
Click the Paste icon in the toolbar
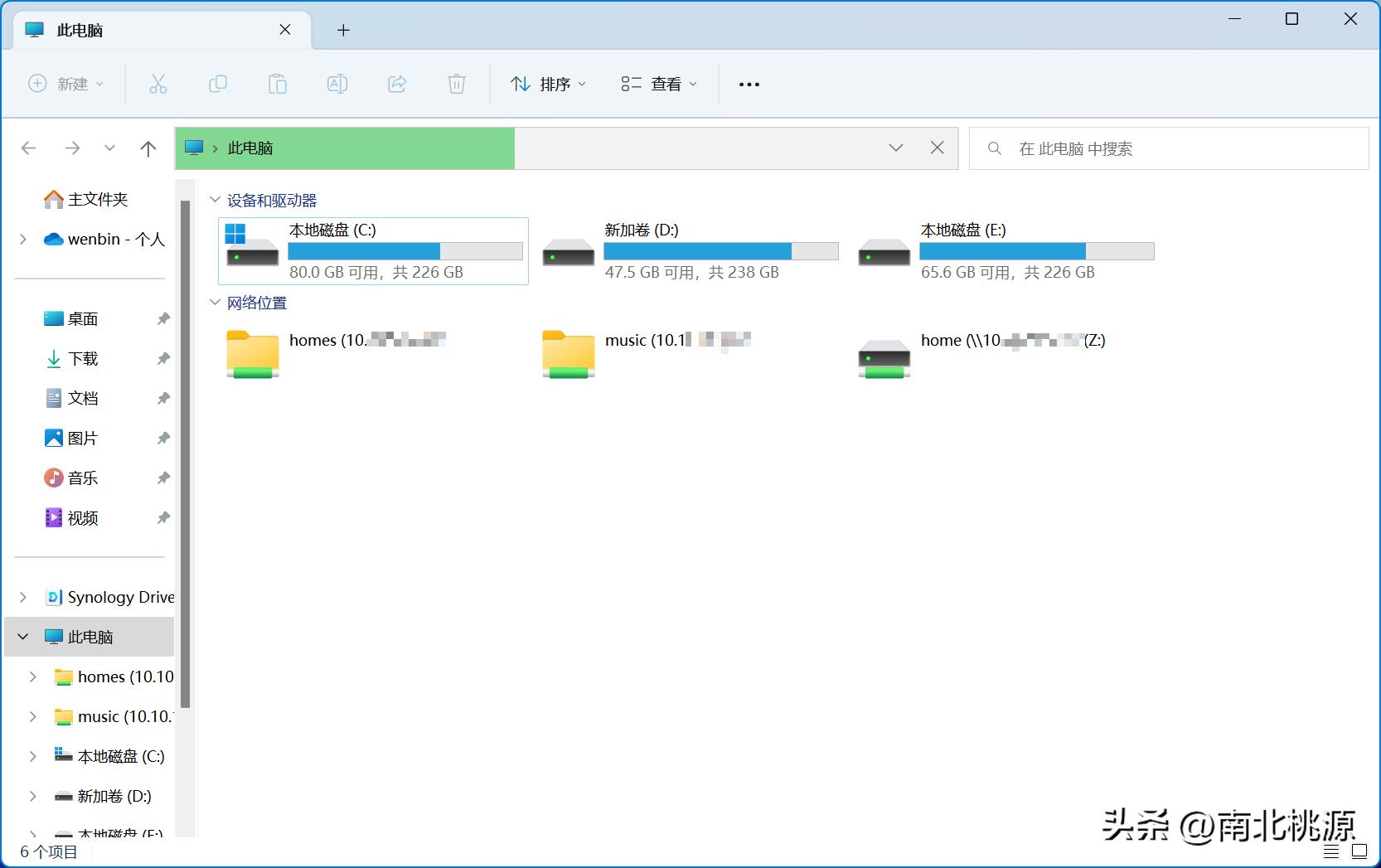tap(278, 84)
